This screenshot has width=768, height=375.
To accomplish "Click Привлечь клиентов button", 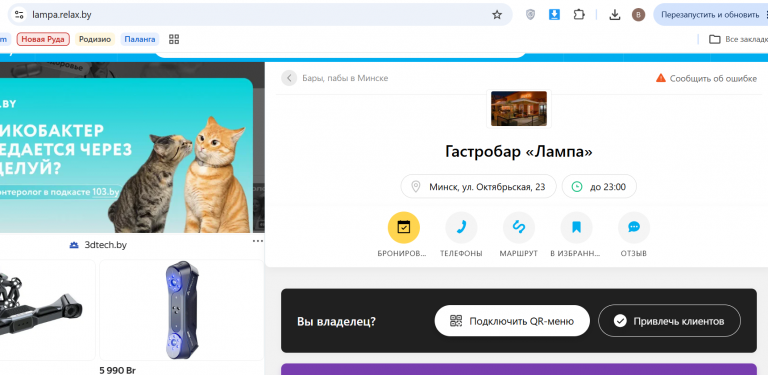I will (670, 321).
